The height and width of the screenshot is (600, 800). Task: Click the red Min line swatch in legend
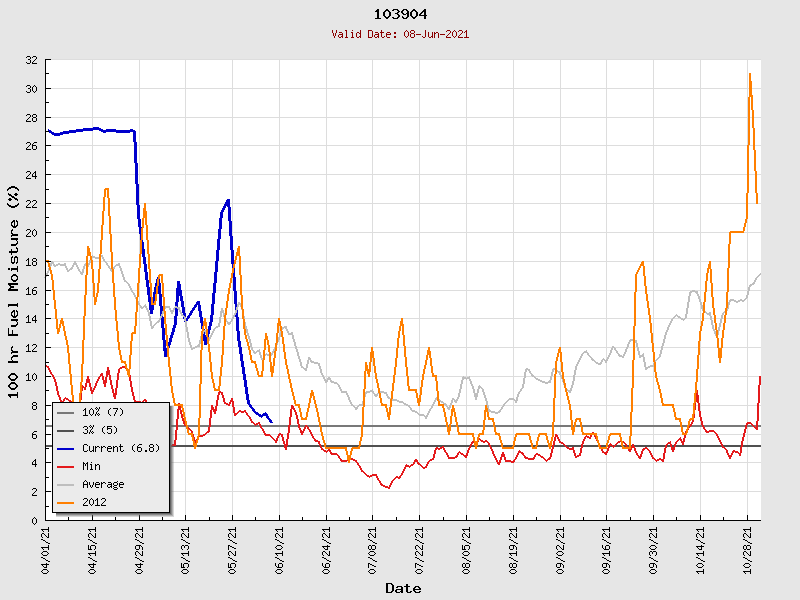click(67, 466)
